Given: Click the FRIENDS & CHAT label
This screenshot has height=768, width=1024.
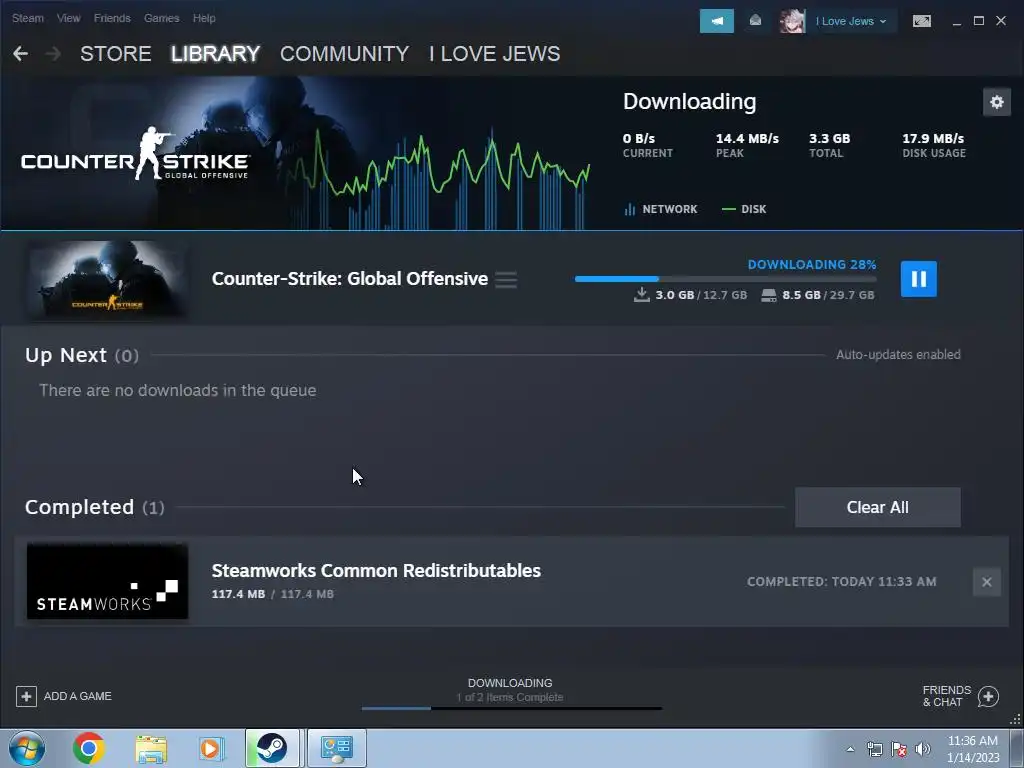Looking at the screenshot, I should (x=946, y=696).
